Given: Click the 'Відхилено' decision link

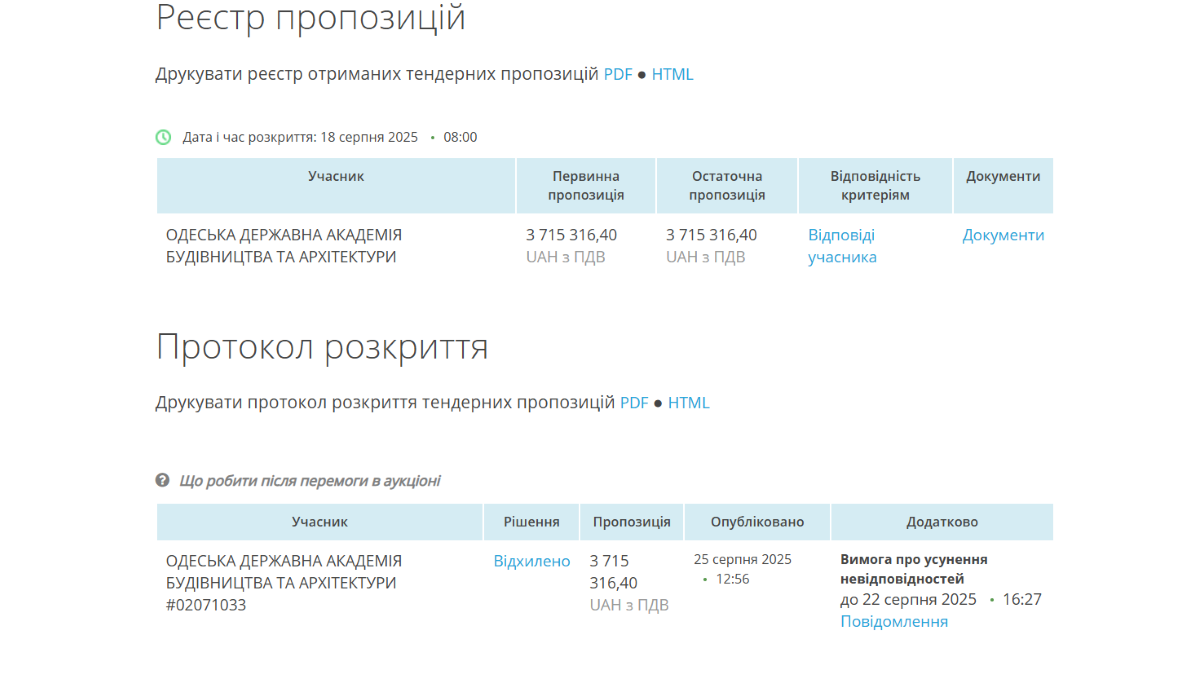Looking at the screenshot, I should (532, 561).
